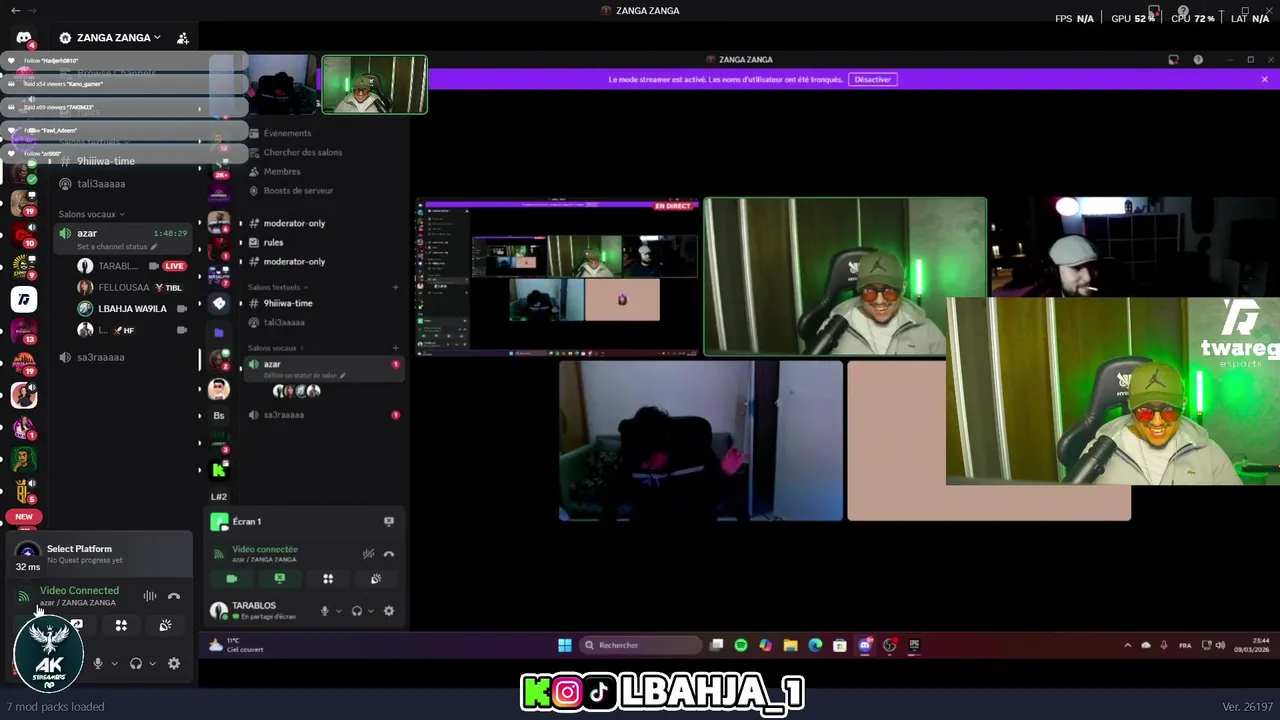The height and width of the screenshot is (720, 1280).
Task: Open the help icon in the ZANGA ZANGA title bar
Action: [1198, 60]
